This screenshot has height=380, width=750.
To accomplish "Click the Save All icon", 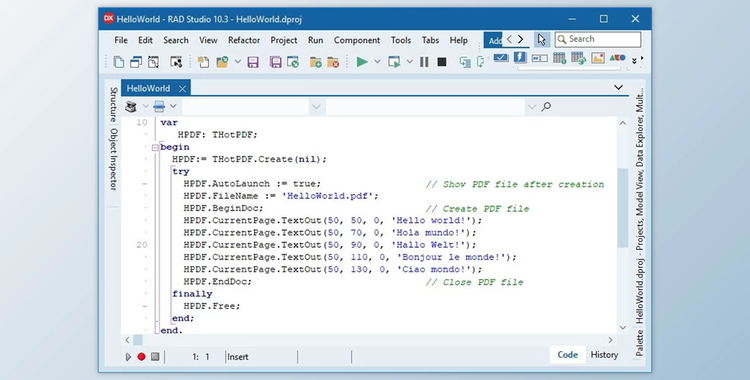I will pyautogui.click(x=276, y=62).
